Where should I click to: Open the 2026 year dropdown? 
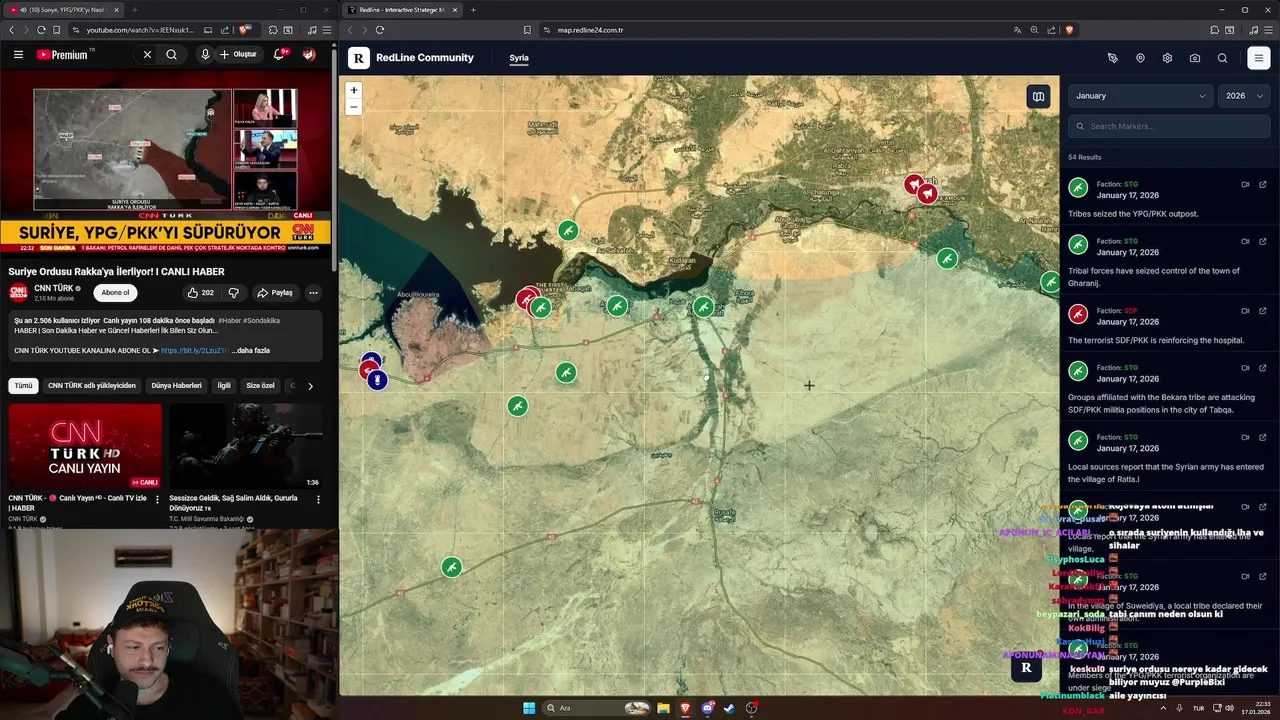(x=1245, y=96)
